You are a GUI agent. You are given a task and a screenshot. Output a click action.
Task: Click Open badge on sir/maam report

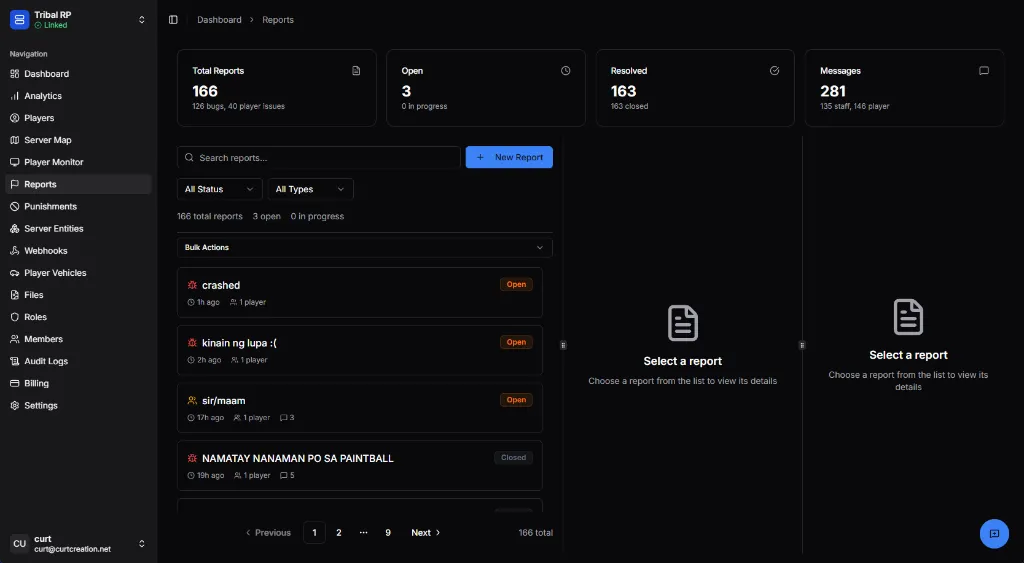click(x=516, y=400)
